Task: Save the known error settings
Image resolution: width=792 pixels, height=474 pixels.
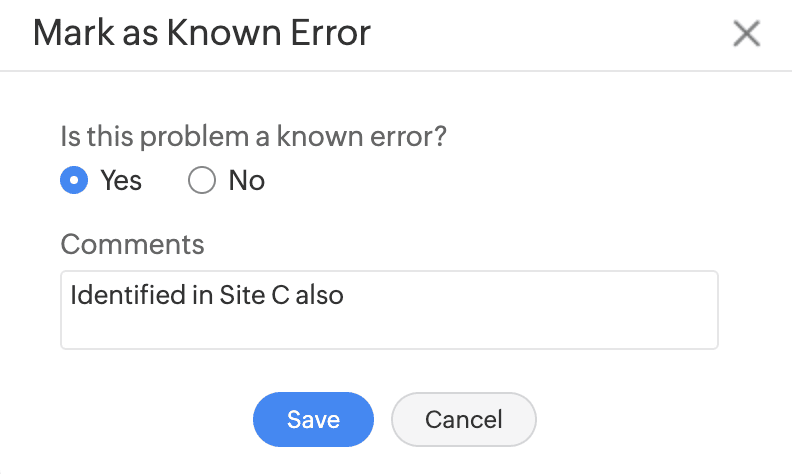Action: pos(313,419)
